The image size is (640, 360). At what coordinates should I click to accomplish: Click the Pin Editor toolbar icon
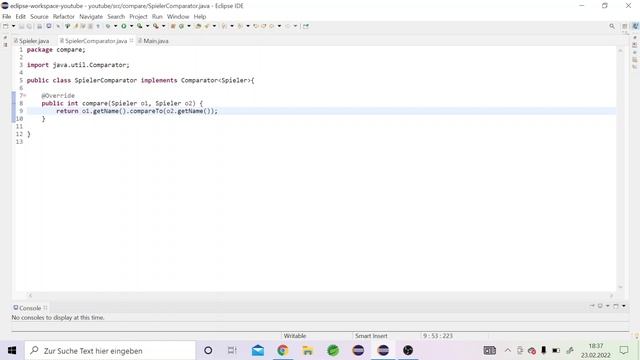(306, 26)
